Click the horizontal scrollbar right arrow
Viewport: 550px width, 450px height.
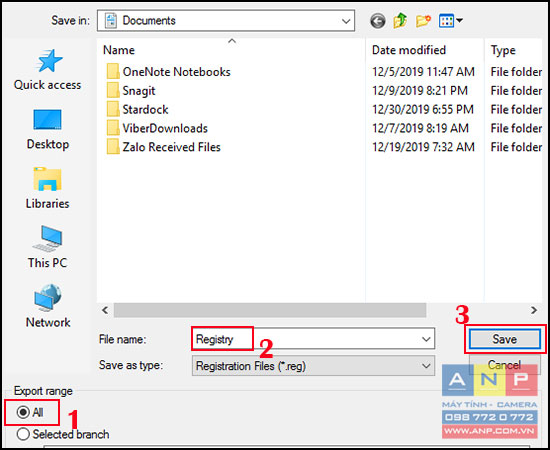tap(534, 310)
